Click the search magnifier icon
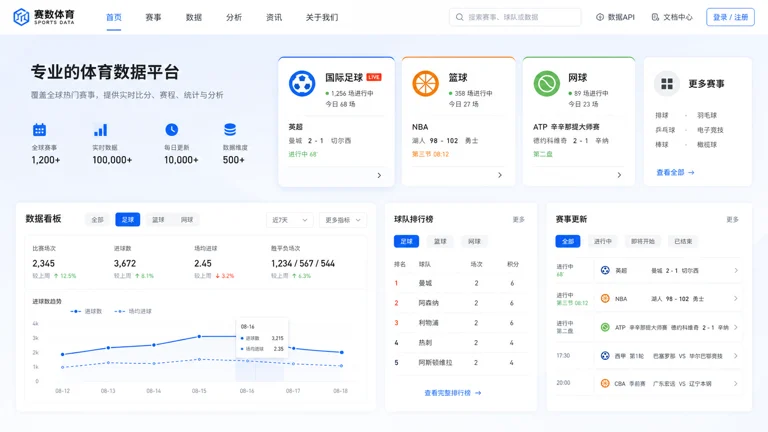The height and width of the screenshot is (432, 768). click(459, 17)
